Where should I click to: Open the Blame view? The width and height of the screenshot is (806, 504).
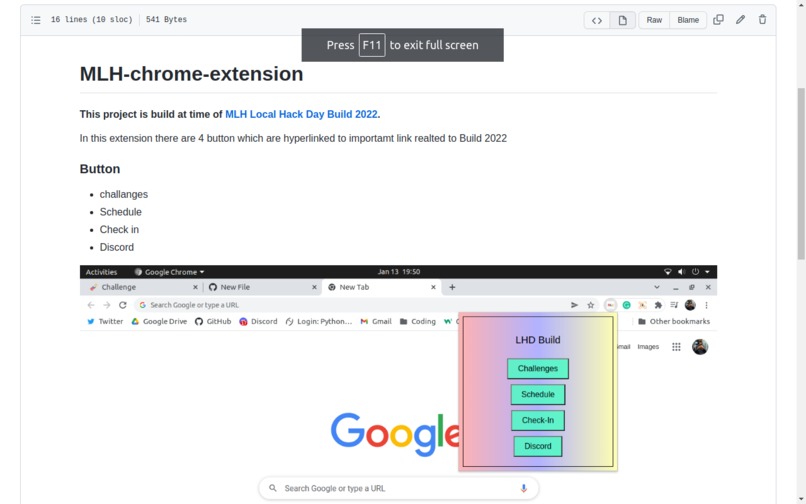coord(688,20)
